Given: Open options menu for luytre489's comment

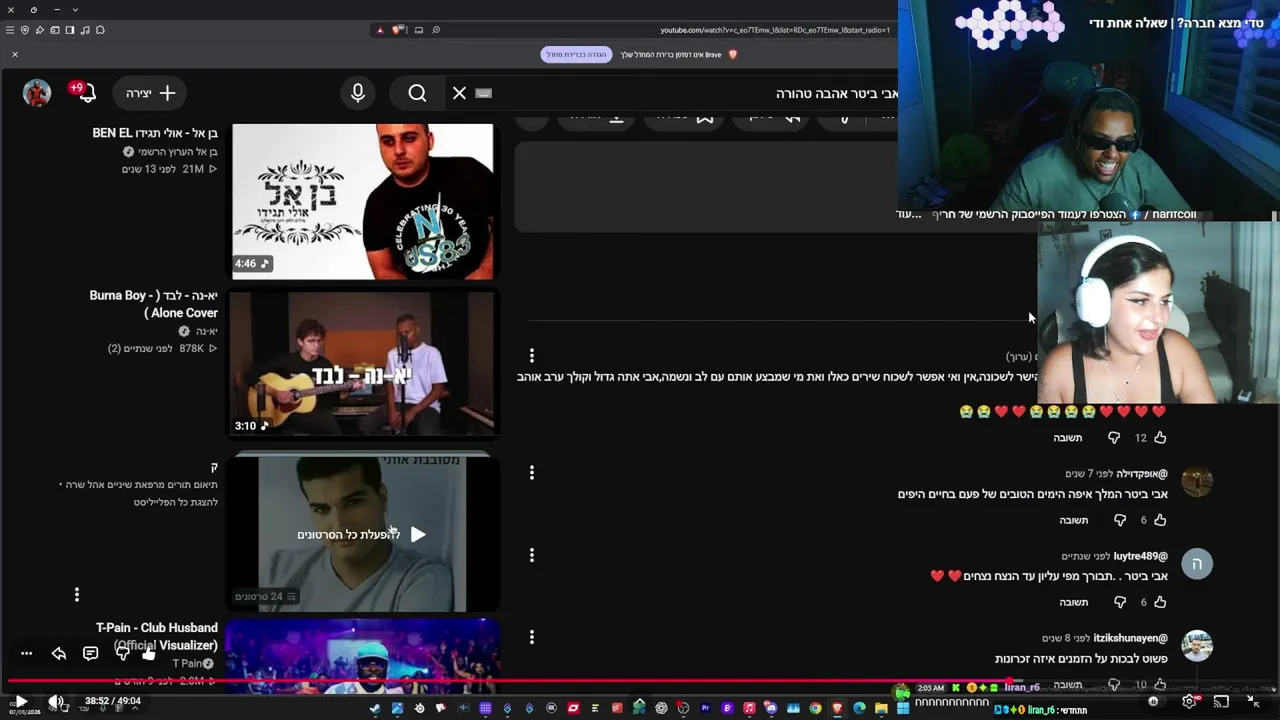Looking at the screenshot, I should pyautogui.click(x=532, y=555).
